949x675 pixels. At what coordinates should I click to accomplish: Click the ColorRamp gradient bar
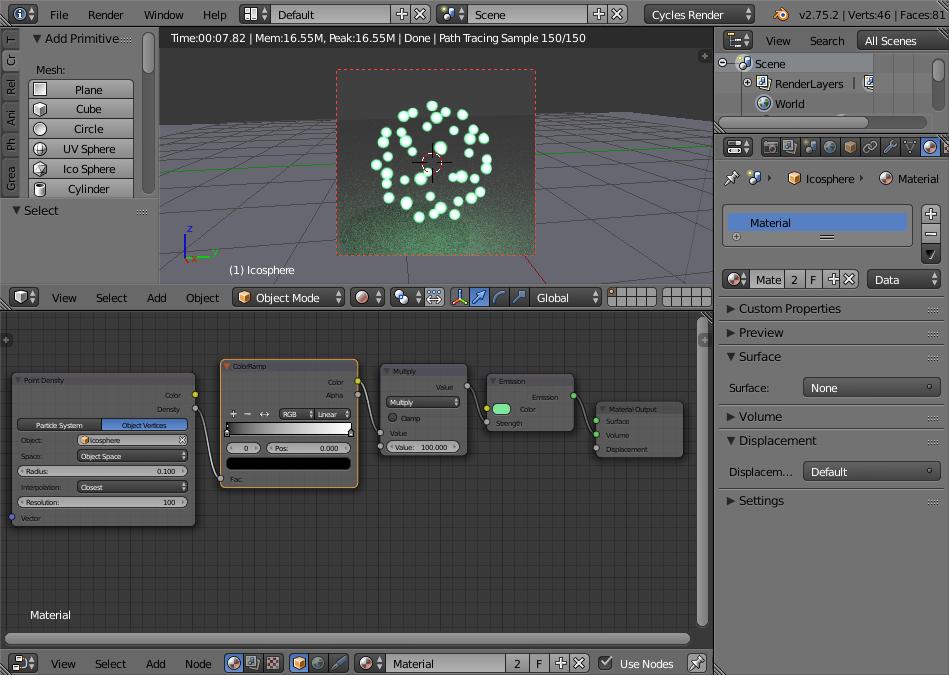(289, 429)
